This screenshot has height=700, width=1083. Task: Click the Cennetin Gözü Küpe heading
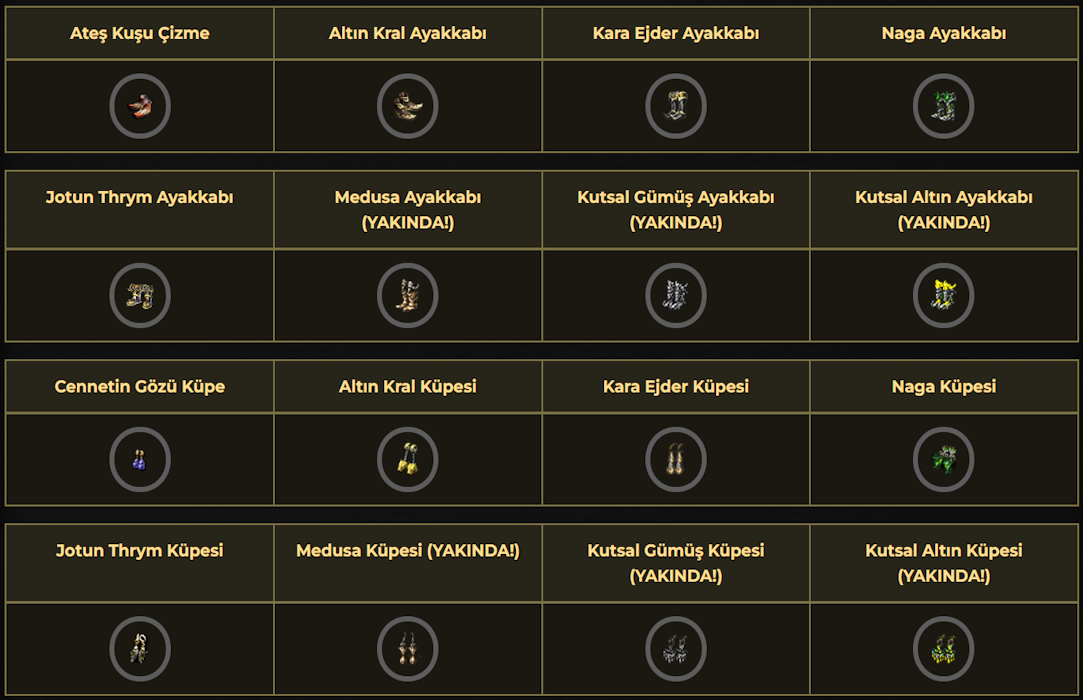point(140,386)
